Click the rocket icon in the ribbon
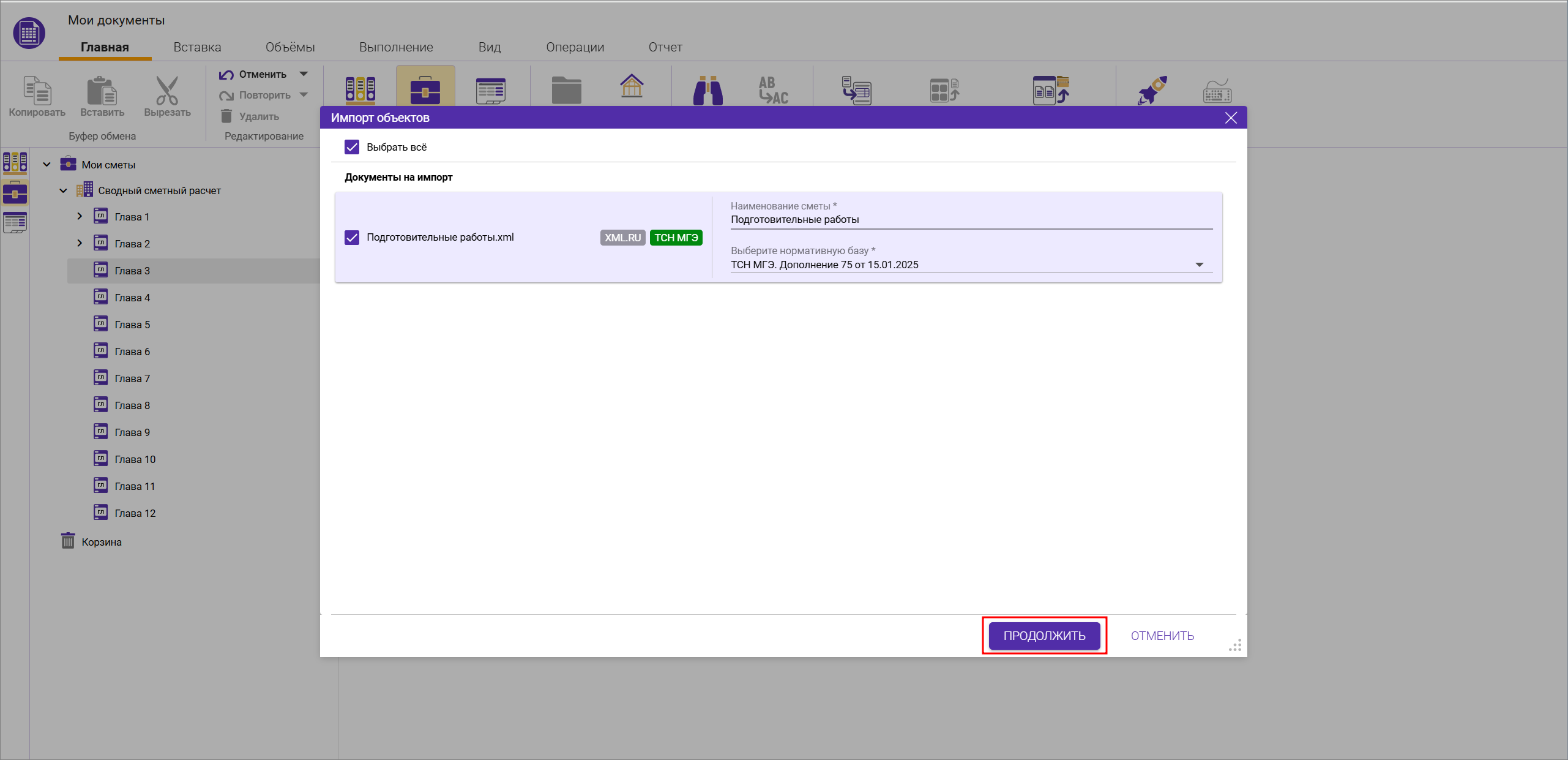Screen dimensions: 1568x760 click(1152, 90)
